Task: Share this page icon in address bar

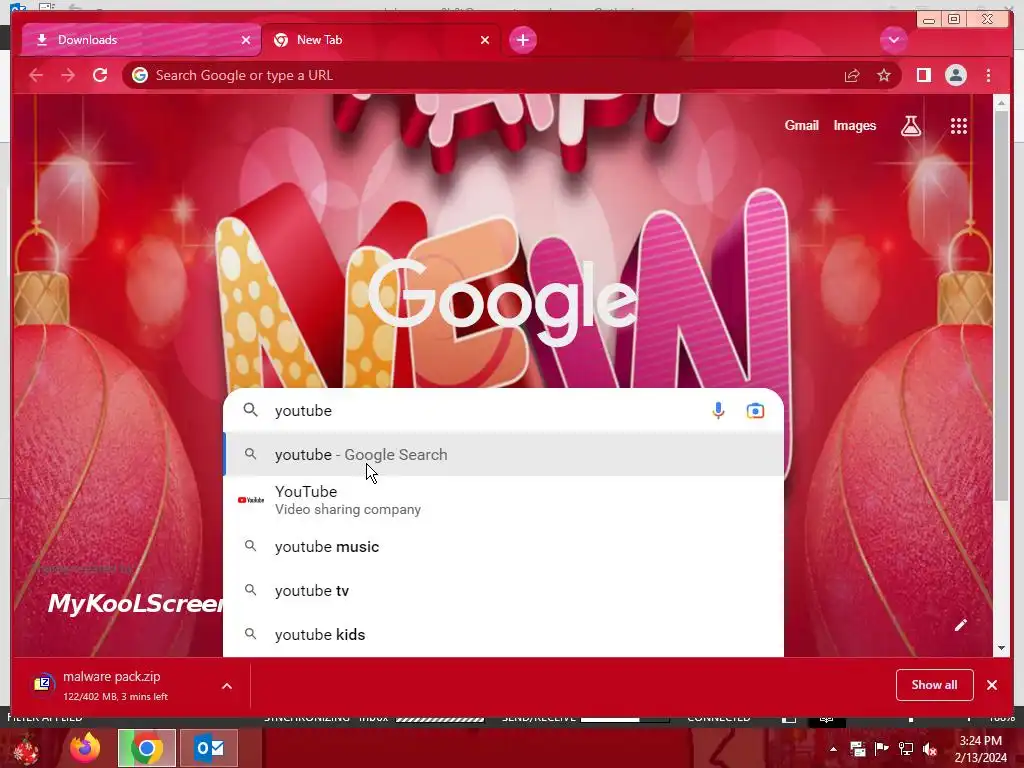Action: point(852,76)
